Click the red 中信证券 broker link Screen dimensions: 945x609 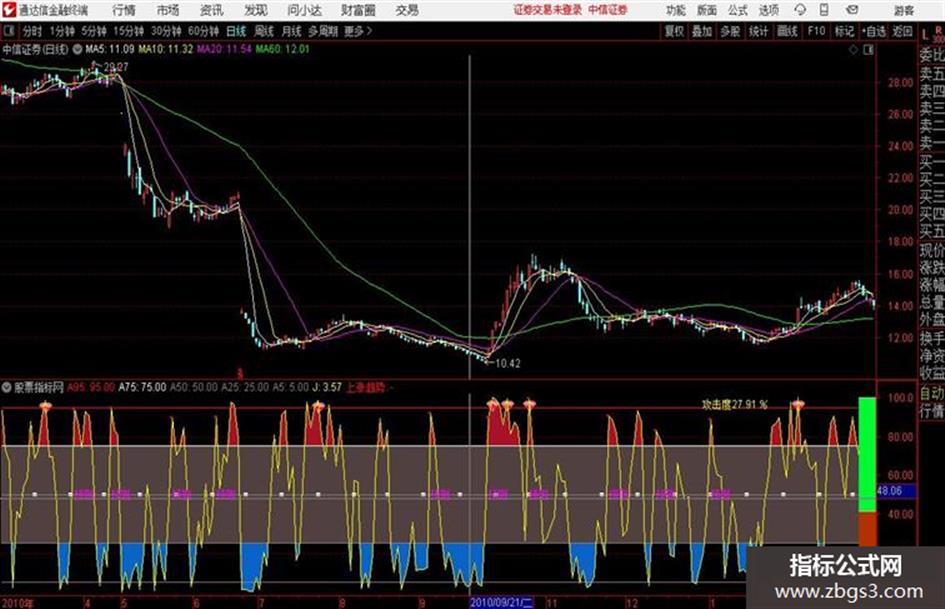coord(608,10)
